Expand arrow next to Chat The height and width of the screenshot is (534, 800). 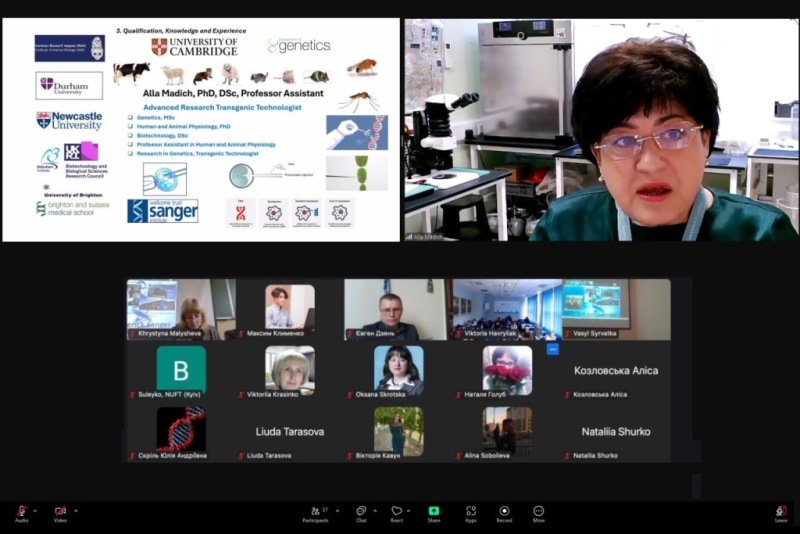pyautogui.click(x=375, y=511)
